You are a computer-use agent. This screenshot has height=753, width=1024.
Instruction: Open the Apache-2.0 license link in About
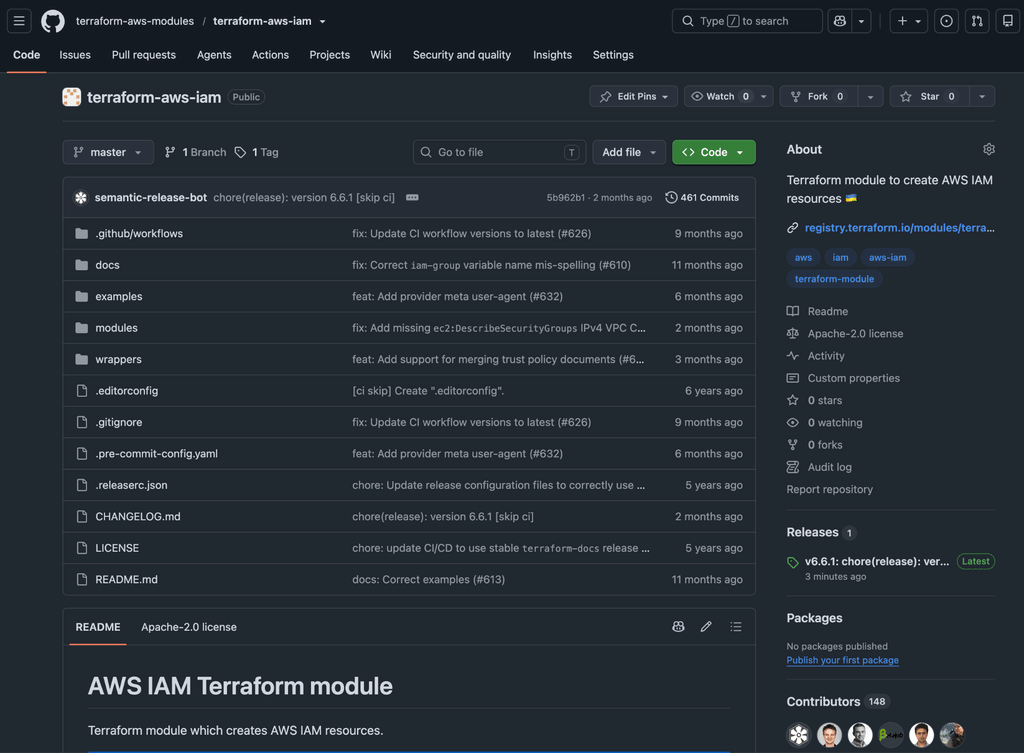pos(855,334)
